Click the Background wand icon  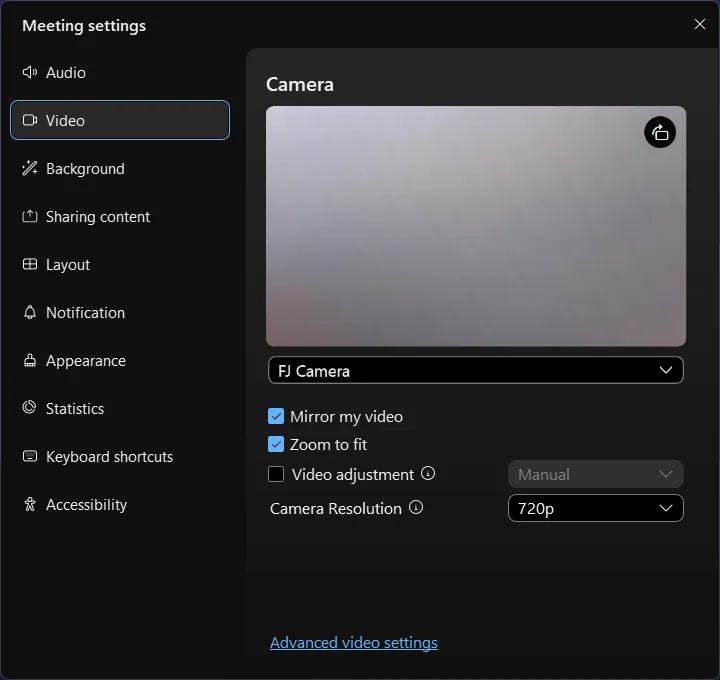(x=30, y=169)
